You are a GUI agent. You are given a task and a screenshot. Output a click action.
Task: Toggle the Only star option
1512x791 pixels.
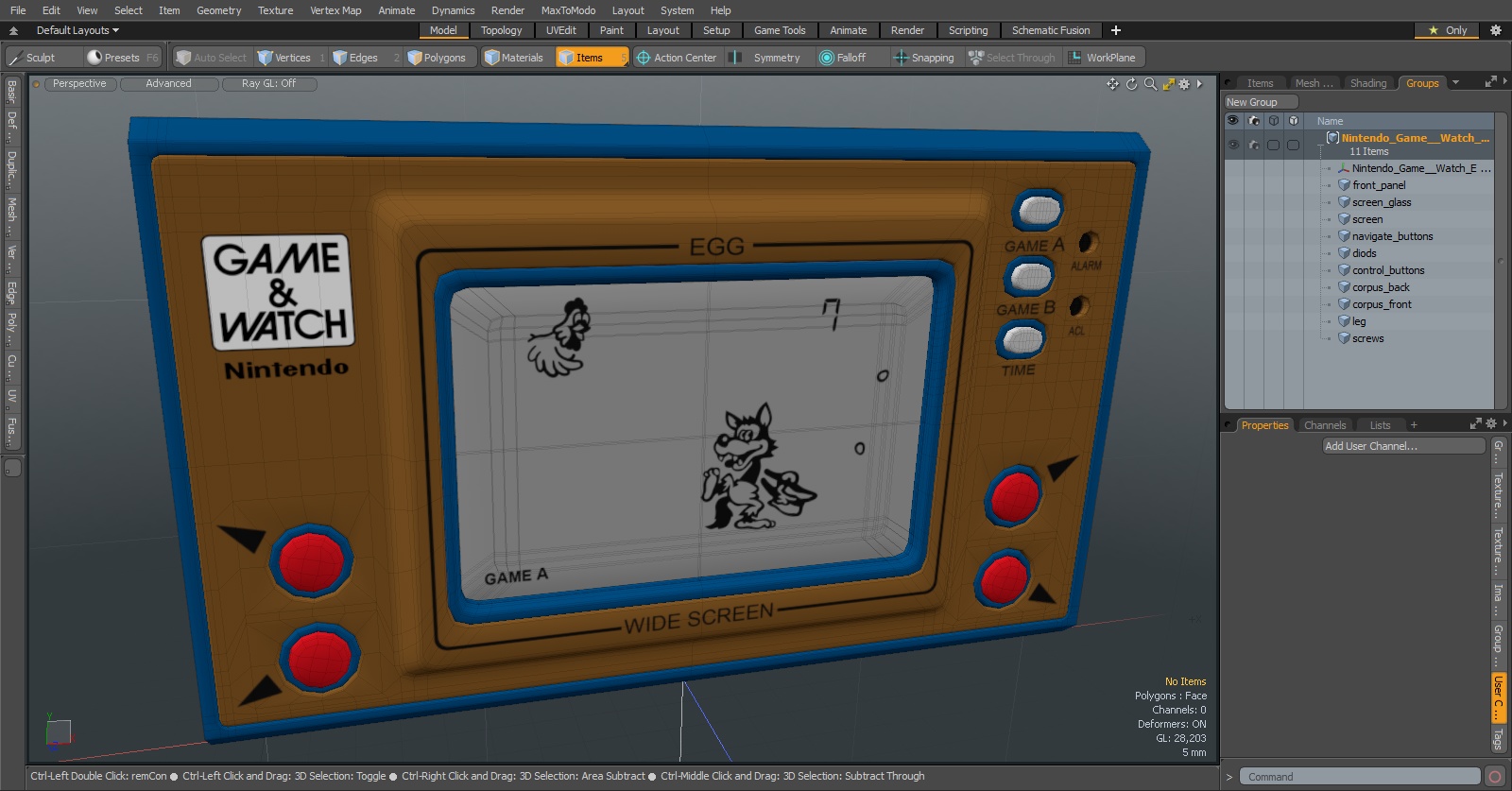point(1448,30)
